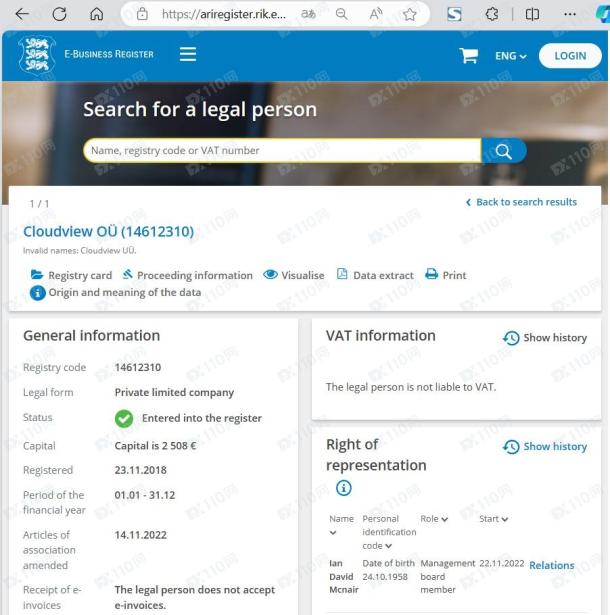
Task: Open the browser home page icon
Action: coord(97,14)
